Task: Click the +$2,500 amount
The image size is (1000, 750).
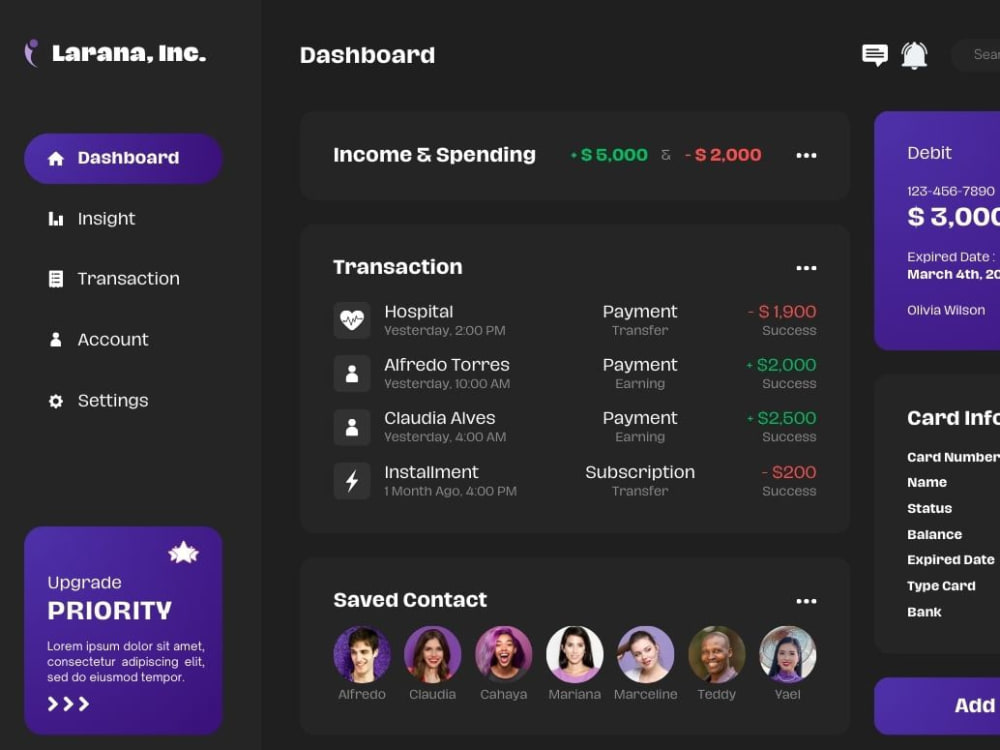Action: point(781,418)
